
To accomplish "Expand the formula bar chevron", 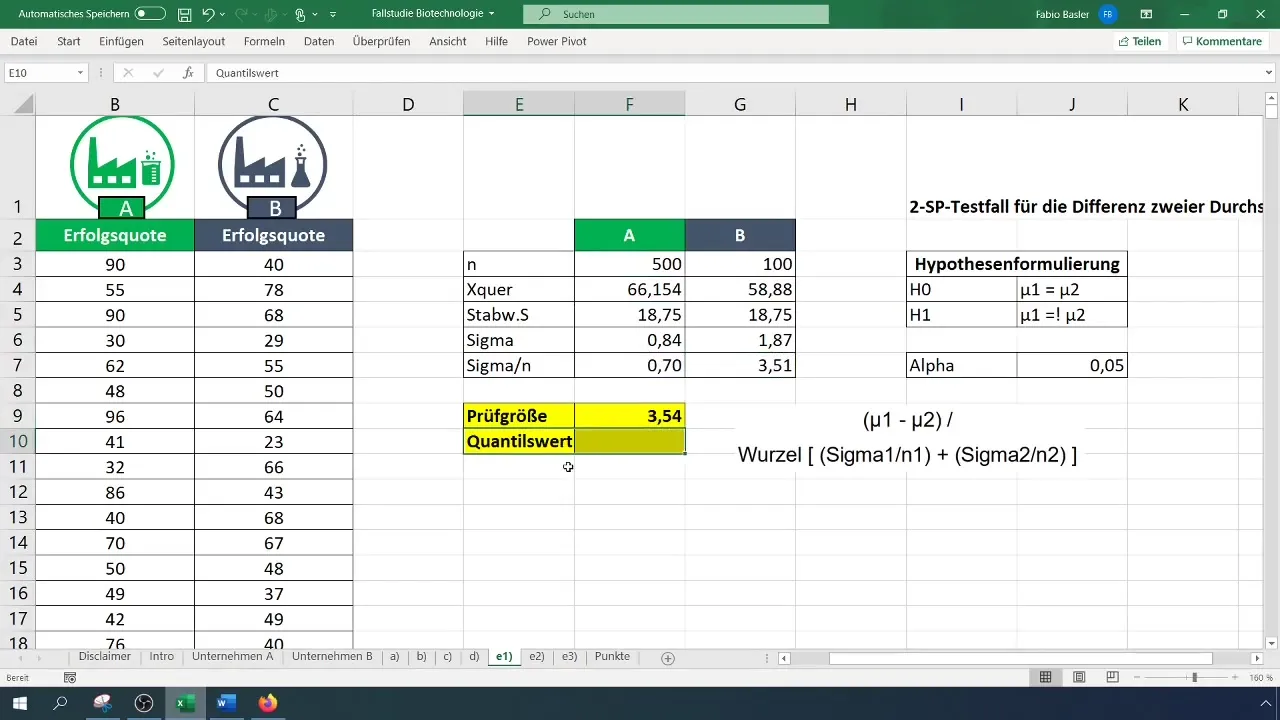I will [x=1270, y=73].
